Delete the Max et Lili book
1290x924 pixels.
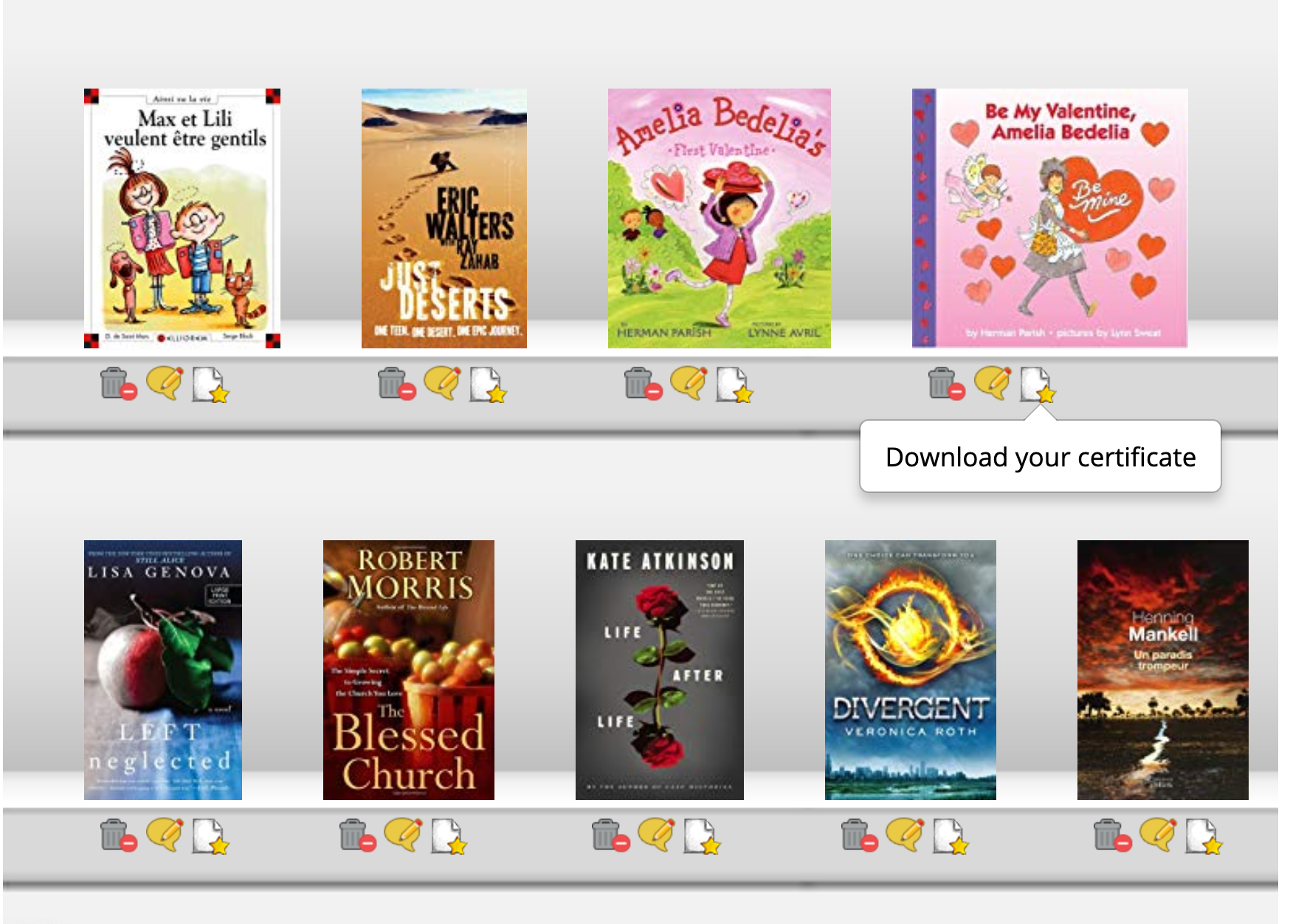118,384
